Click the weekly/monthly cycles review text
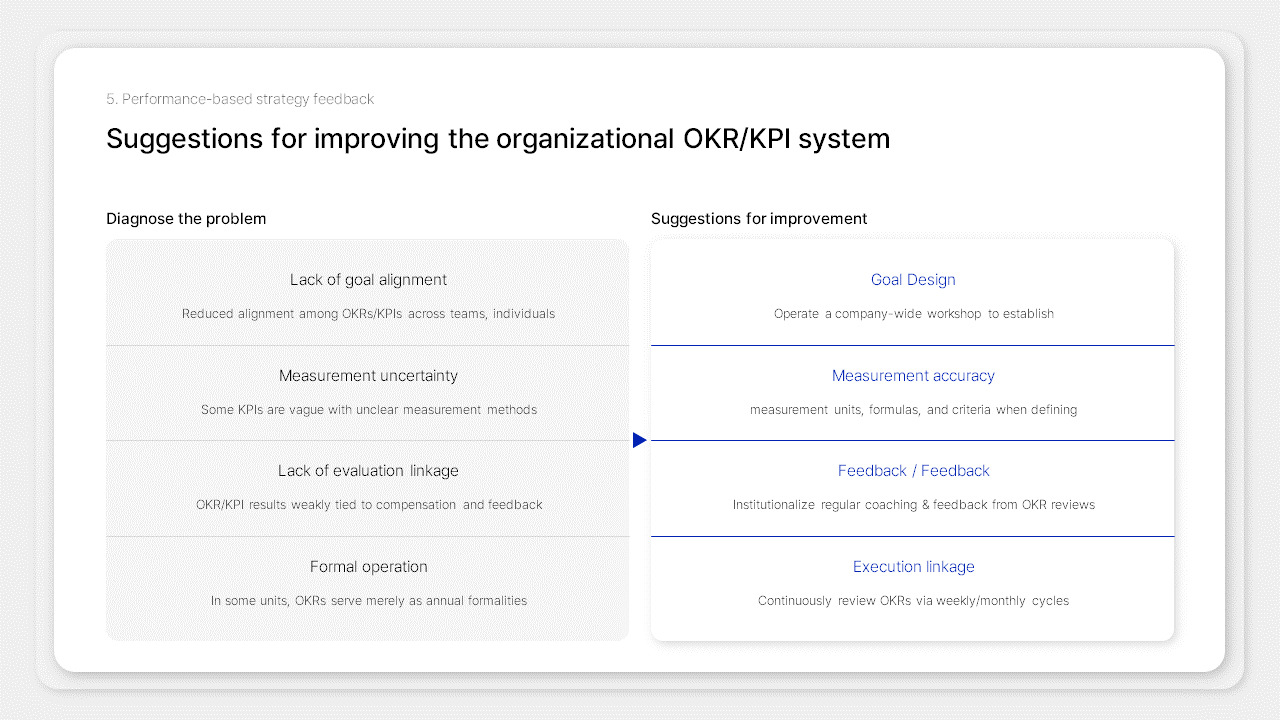 (x=913, y=600)
